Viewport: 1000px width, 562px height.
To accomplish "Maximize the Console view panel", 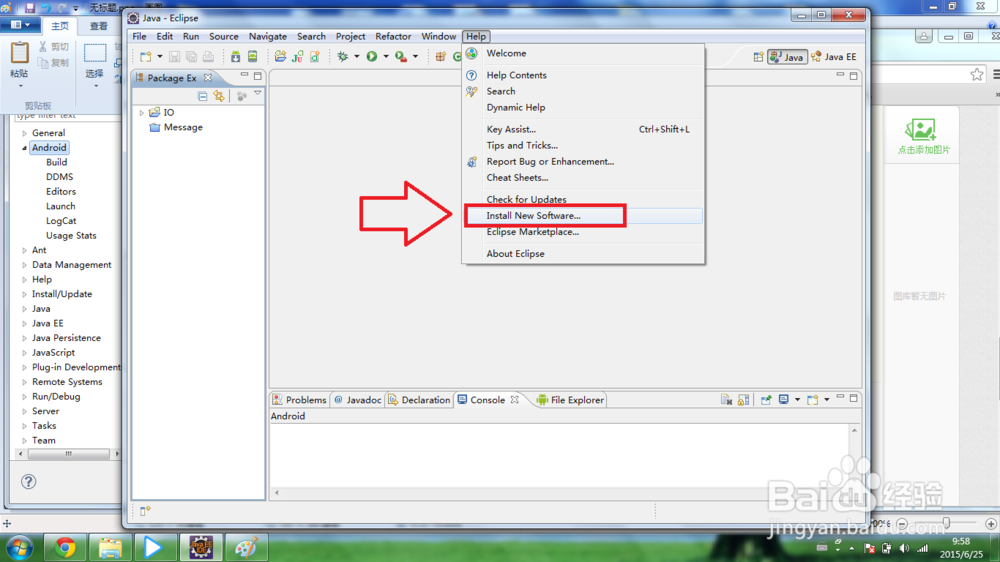I will click(x=853, y=398).
